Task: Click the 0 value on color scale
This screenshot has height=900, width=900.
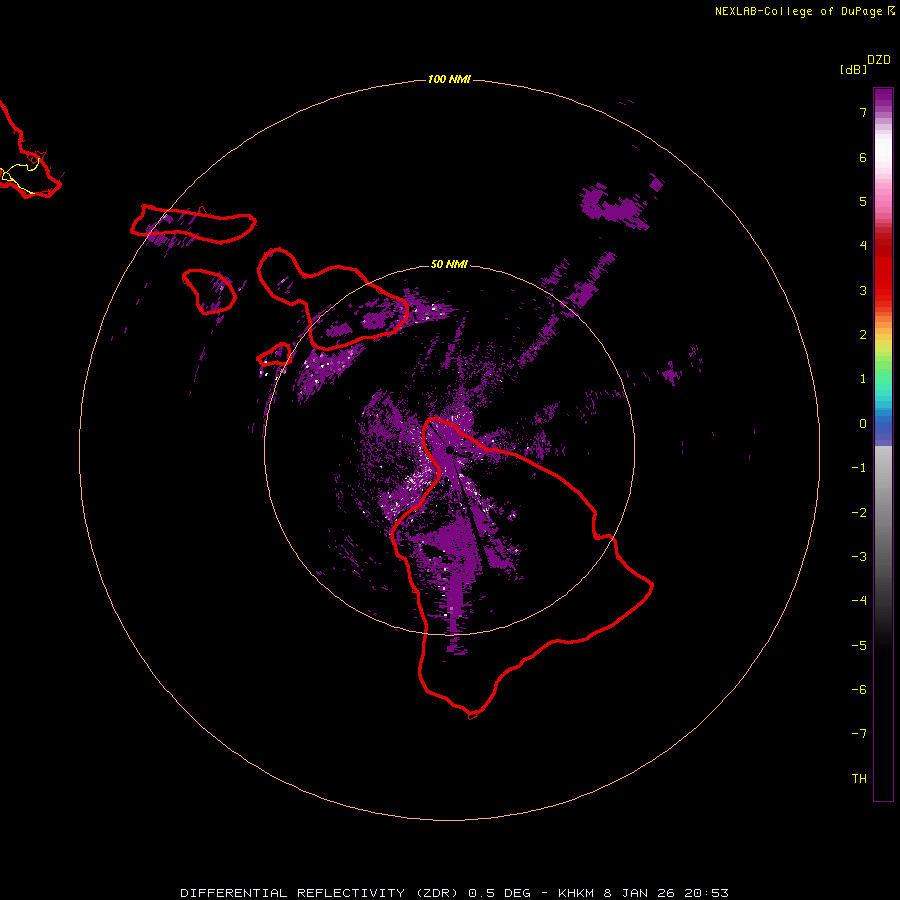Action: (863, 424)
